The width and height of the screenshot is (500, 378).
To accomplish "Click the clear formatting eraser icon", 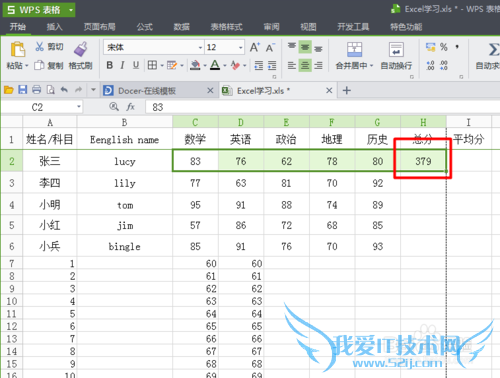I will click(235, 65).
